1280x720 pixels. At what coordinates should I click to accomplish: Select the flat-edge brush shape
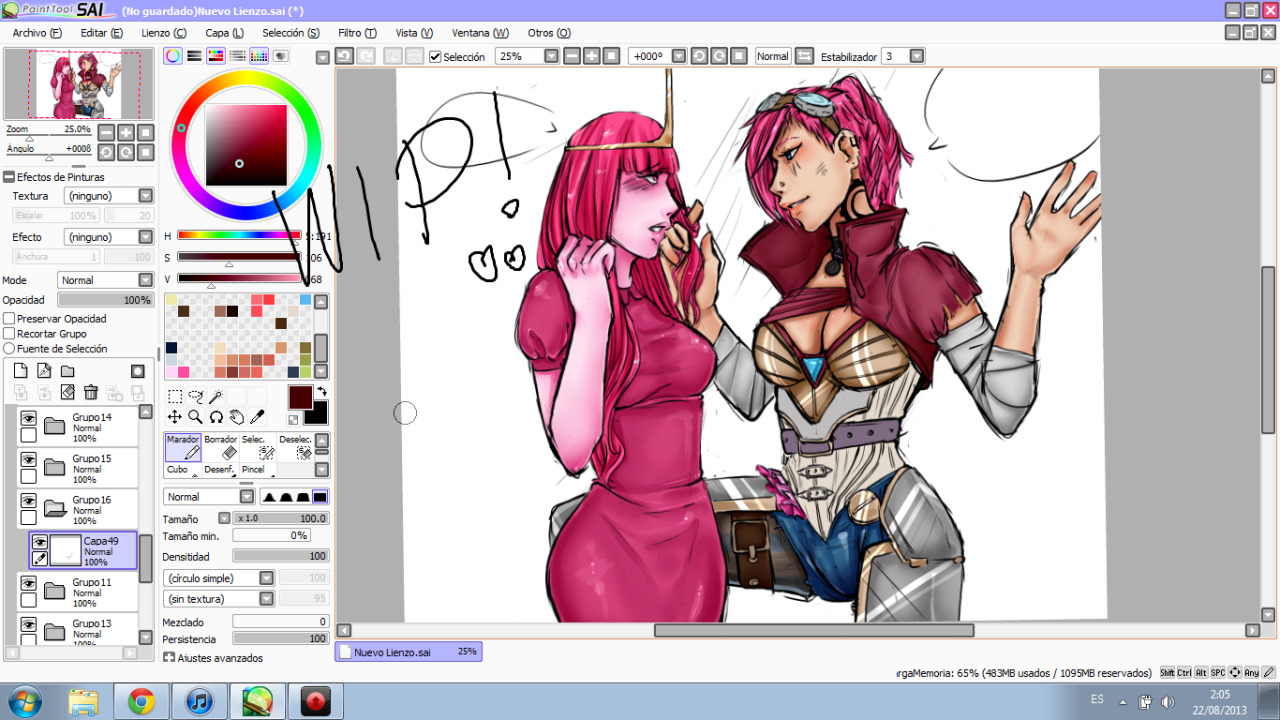tap(320, 497)
